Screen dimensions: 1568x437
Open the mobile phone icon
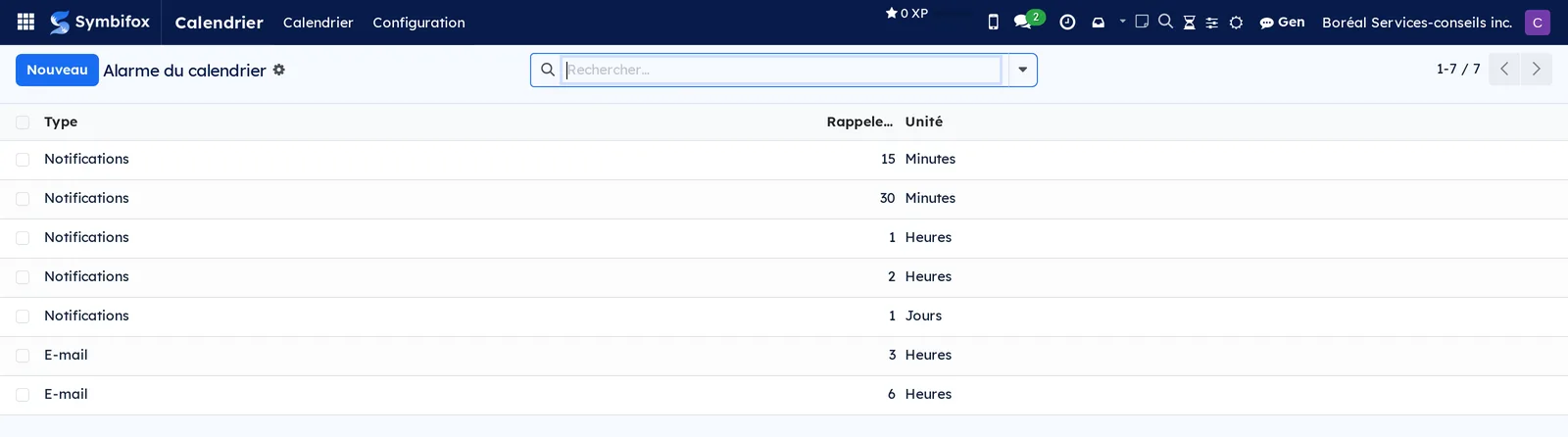(x=993, y=22)
